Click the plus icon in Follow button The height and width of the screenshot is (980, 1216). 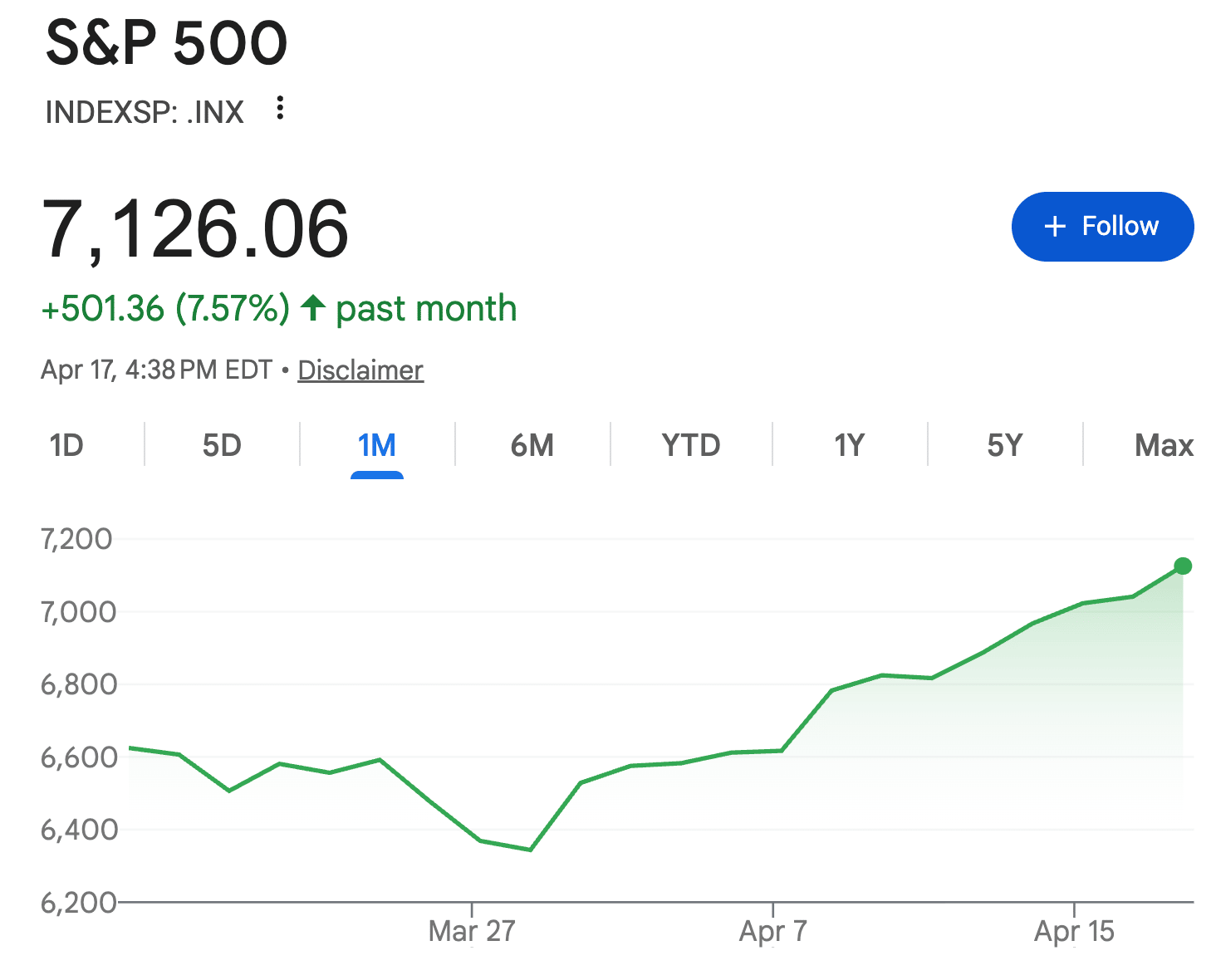(1055, 227)
